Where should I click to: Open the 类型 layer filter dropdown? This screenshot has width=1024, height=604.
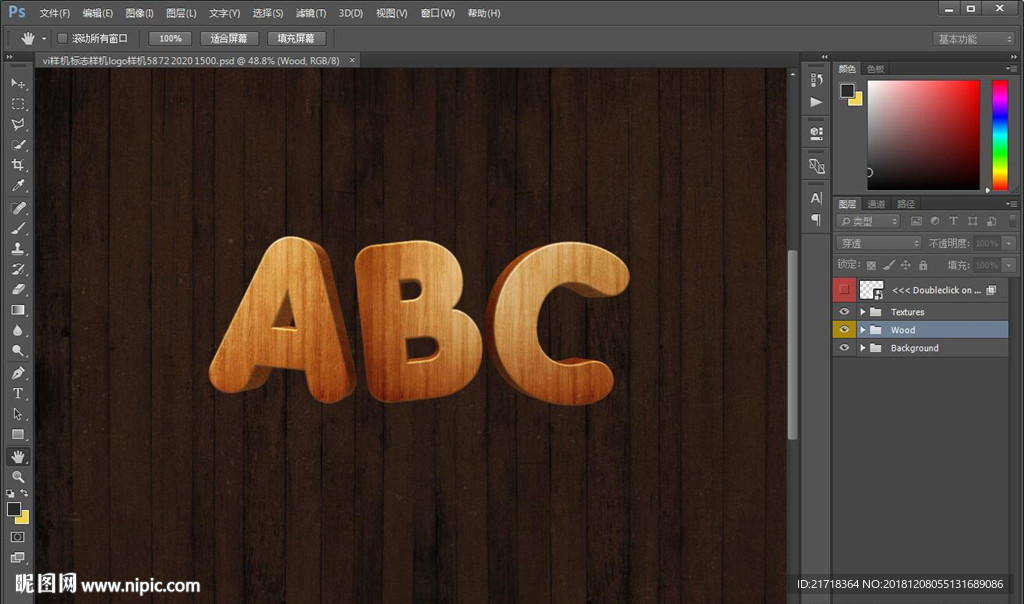(868, 221)
